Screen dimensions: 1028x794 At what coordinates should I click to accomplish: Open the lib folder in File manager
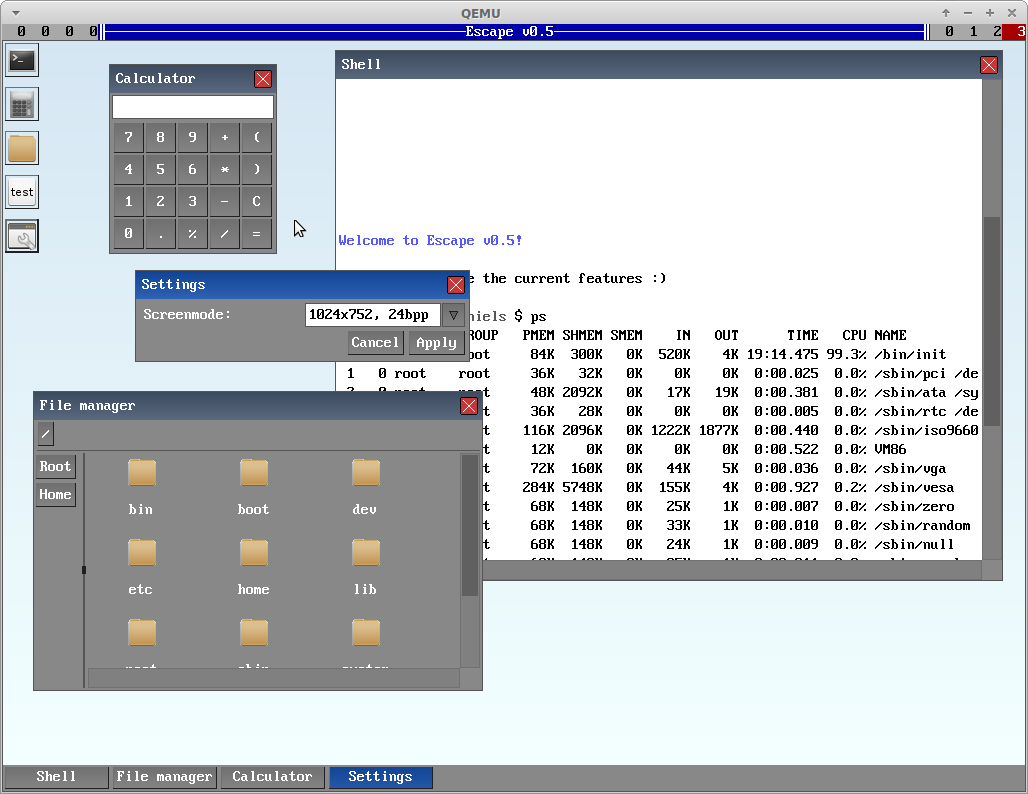click(x=365, y=566)
